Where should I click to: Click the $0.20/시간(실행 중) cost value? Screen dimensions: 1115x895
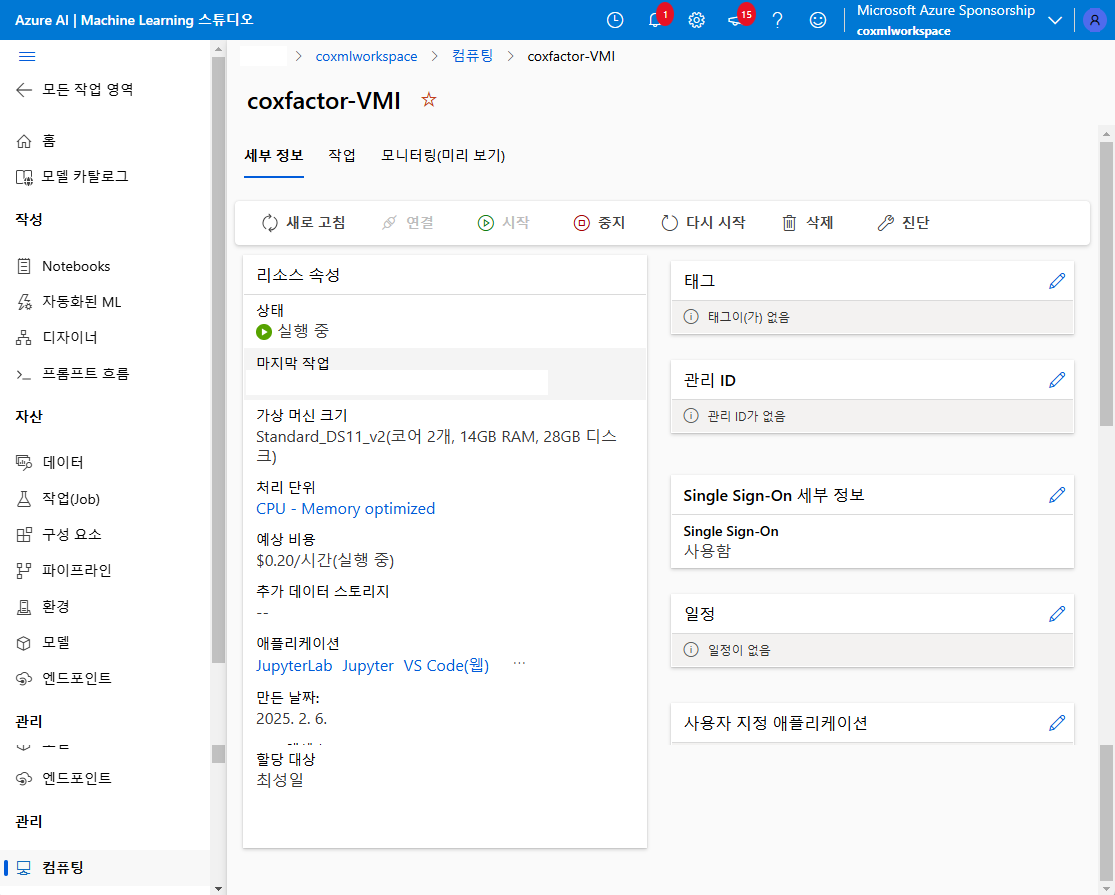pos(325,561)
